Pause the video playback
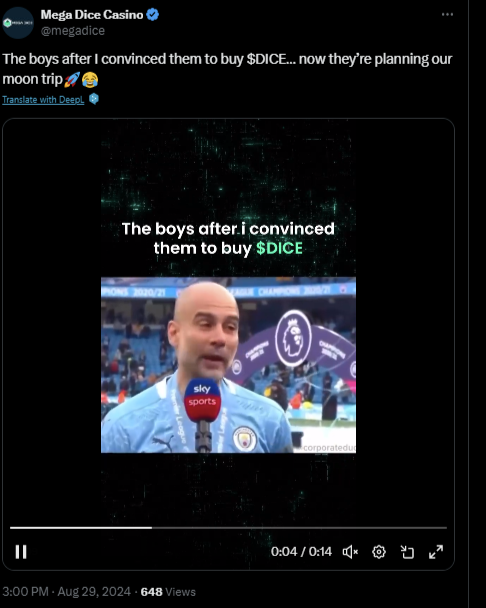486x608 pixels. [x=21, y=551]
